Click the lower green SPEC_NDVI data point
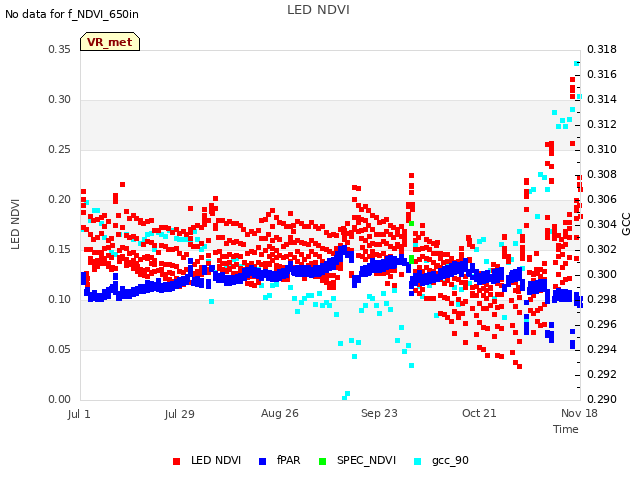 pyautogui.click(x=411, y=259)
